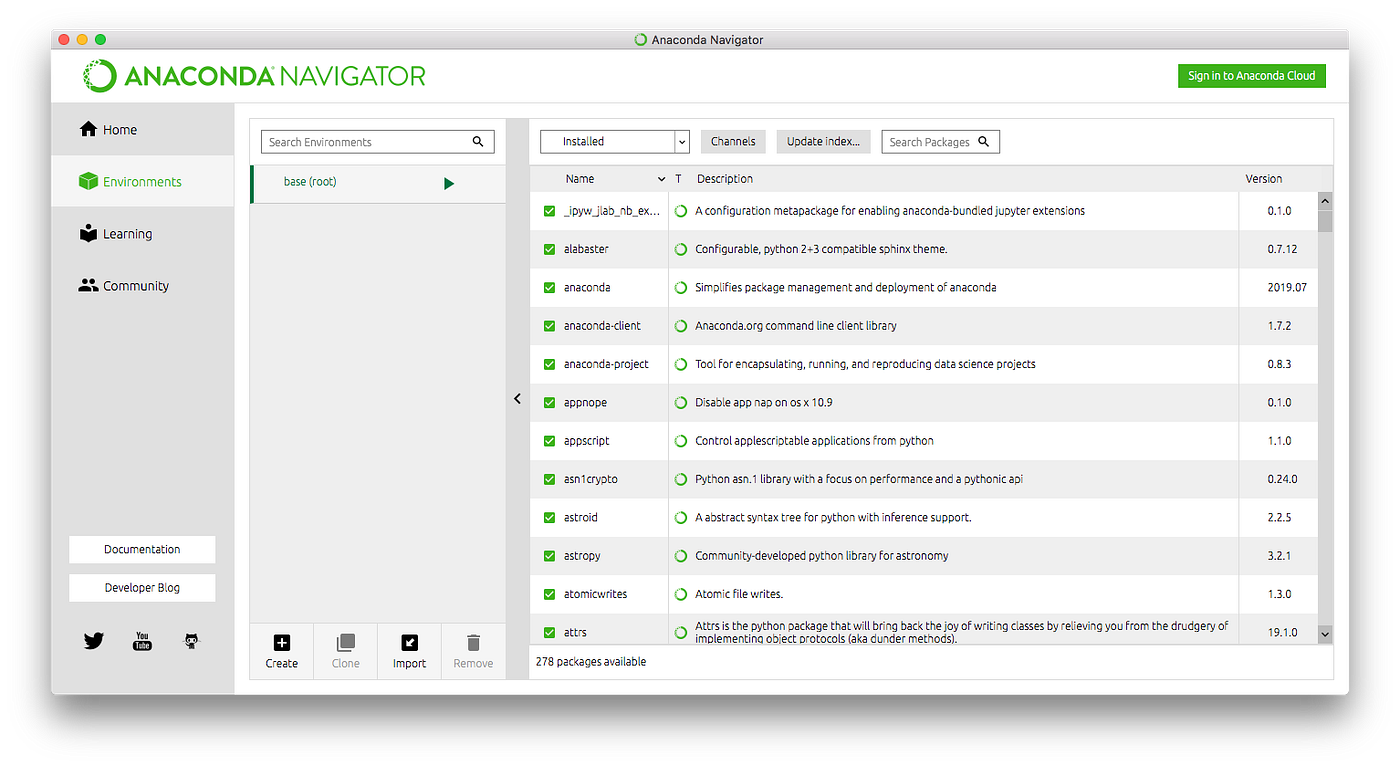Open the Channels manager

[733, 141]
